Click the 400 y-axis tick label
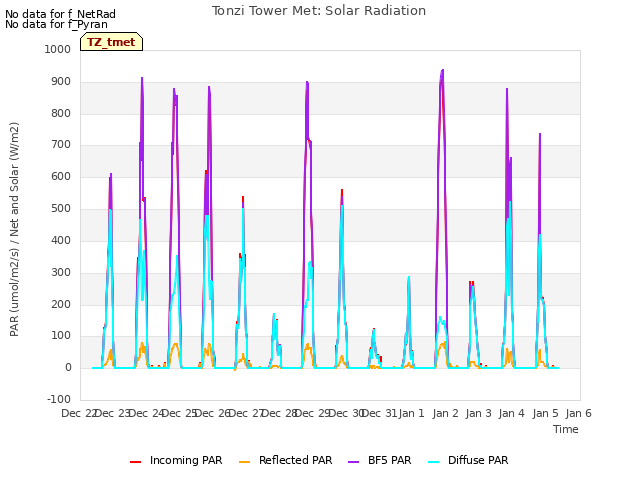Image resolution: width=640 pixels, height=480 pixels. (61, 240)
